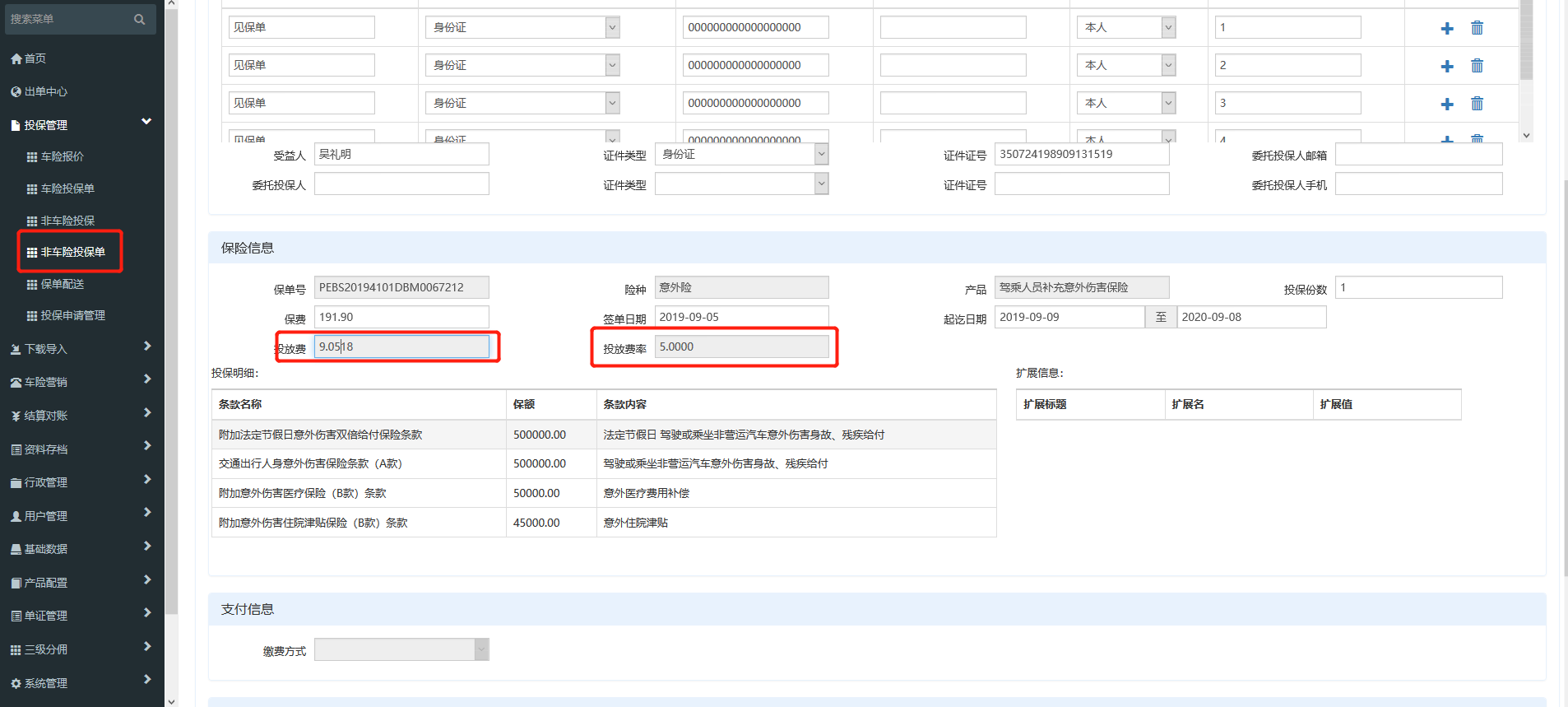Click the 投放费 input field

point(401,347)
